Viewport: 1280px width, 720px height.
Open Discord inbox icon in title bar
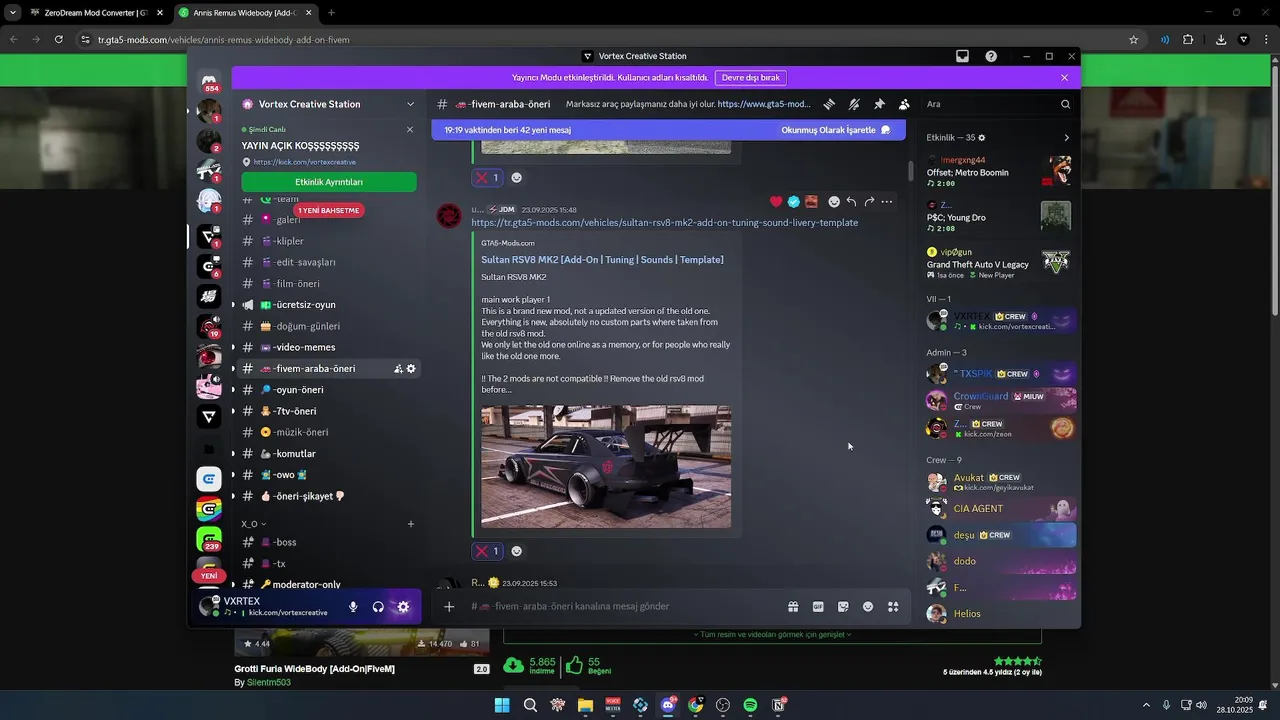pos(962,56)
